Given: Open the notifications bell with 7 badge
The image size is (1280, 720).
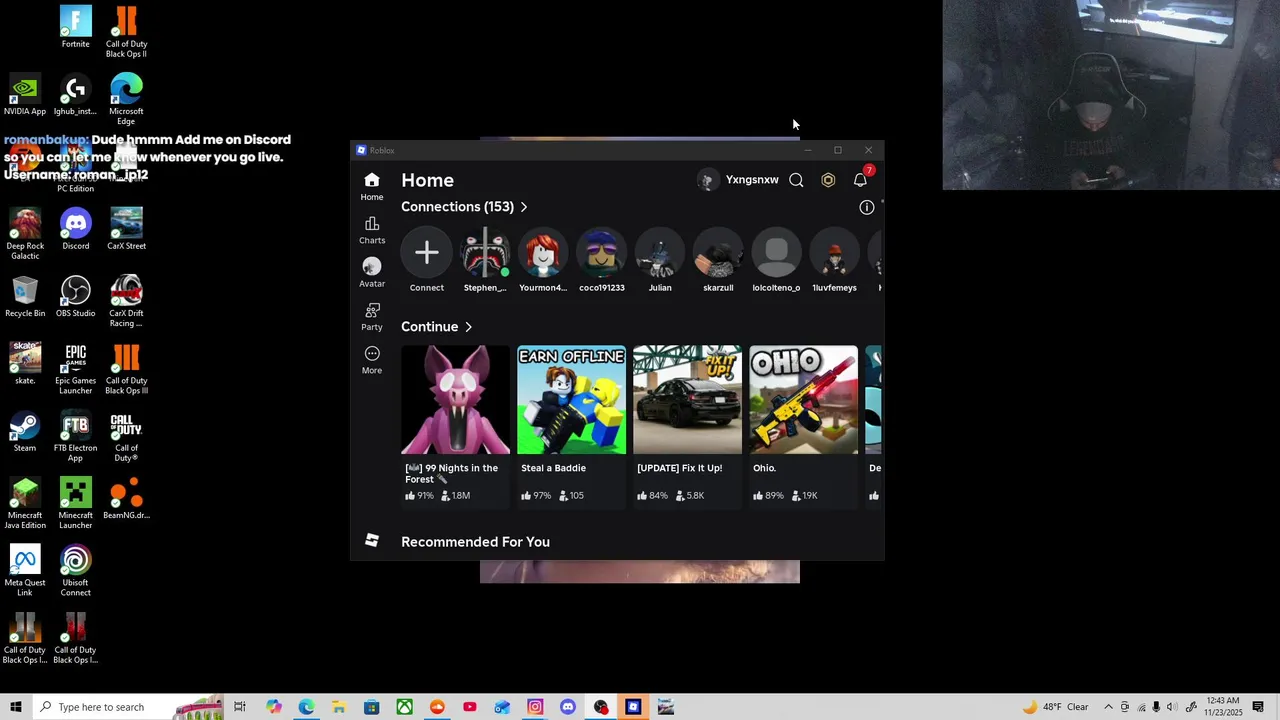Looking at the screenshot, I should pyautogui.click(x=860, y=180).
